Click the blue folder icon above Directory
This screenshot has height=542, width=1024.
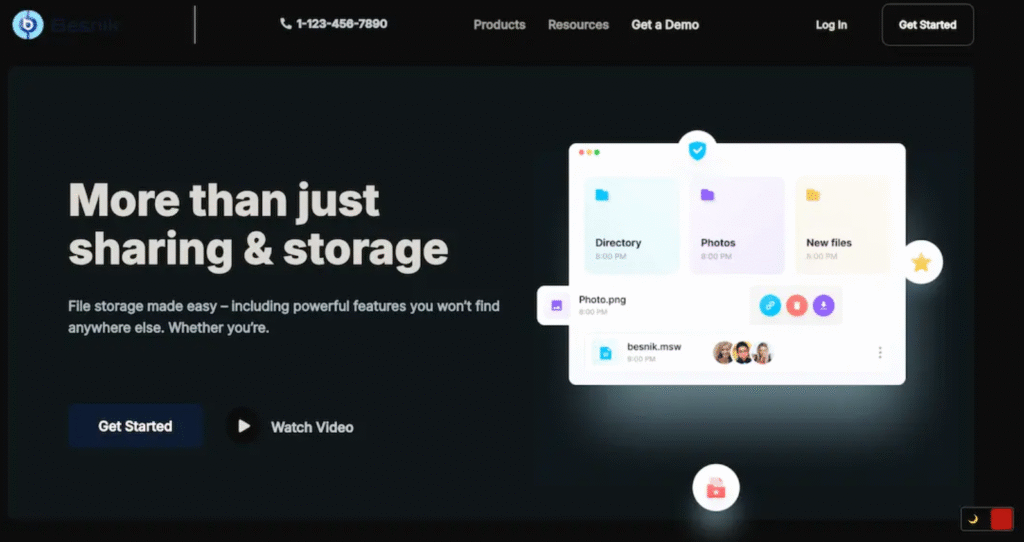(x=602, y=195)
